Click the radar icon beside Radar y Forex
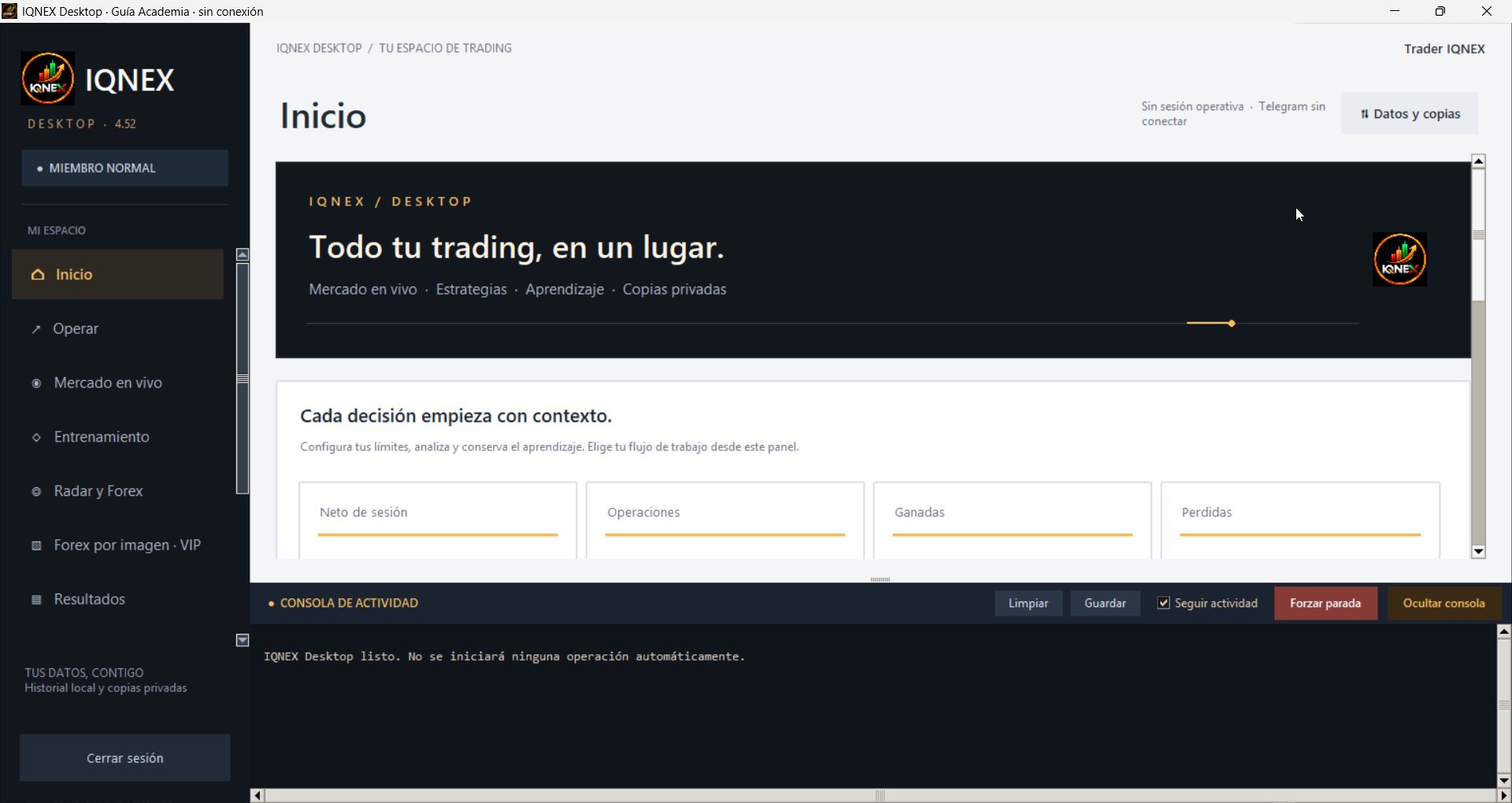The width and height of the screenshot is (1512, 803). pos(36,491)
